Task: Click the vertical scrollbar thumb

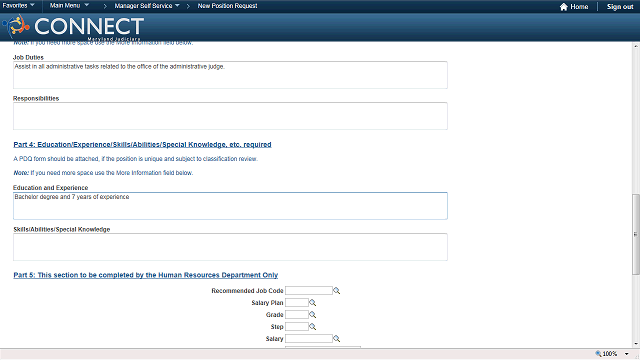Action: pyautogui.click(x=636, y=235)
